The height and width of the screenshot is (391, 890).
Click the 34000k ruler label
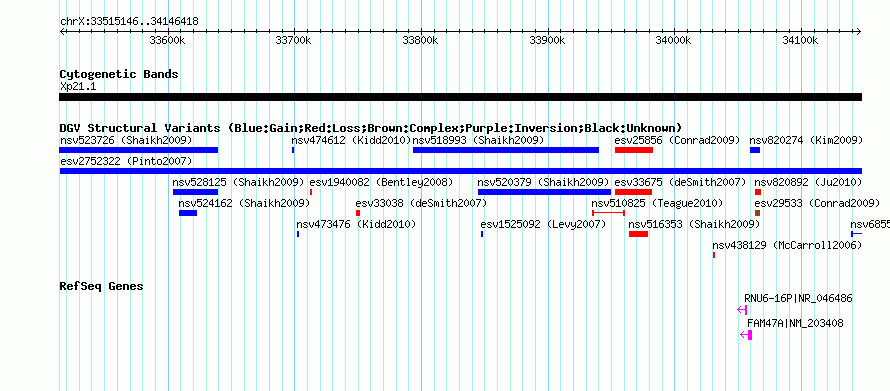tap(673, 40)
